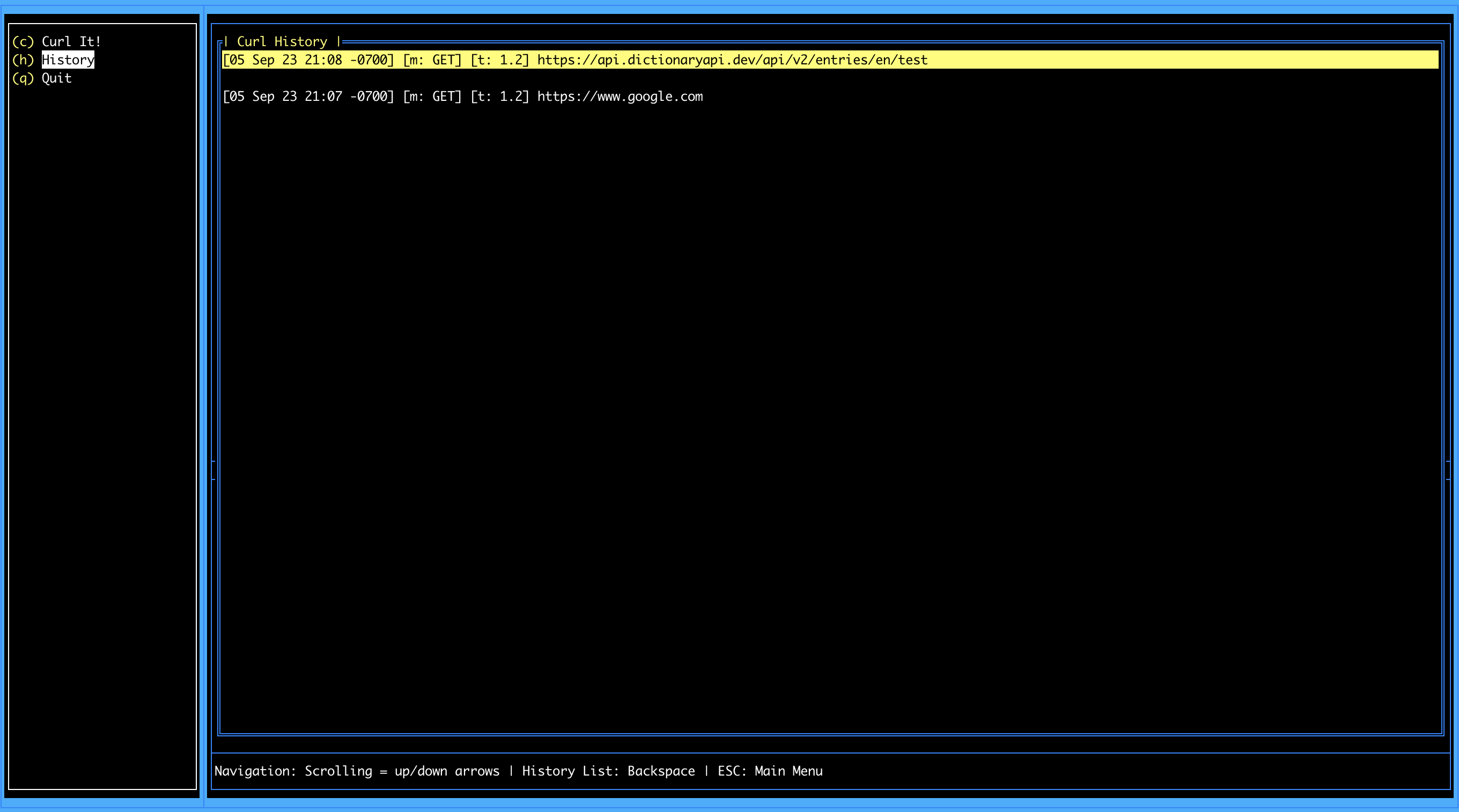Choose Quit from the left menu
This screenshot has height=812, width=1459.
click(57, 78)
